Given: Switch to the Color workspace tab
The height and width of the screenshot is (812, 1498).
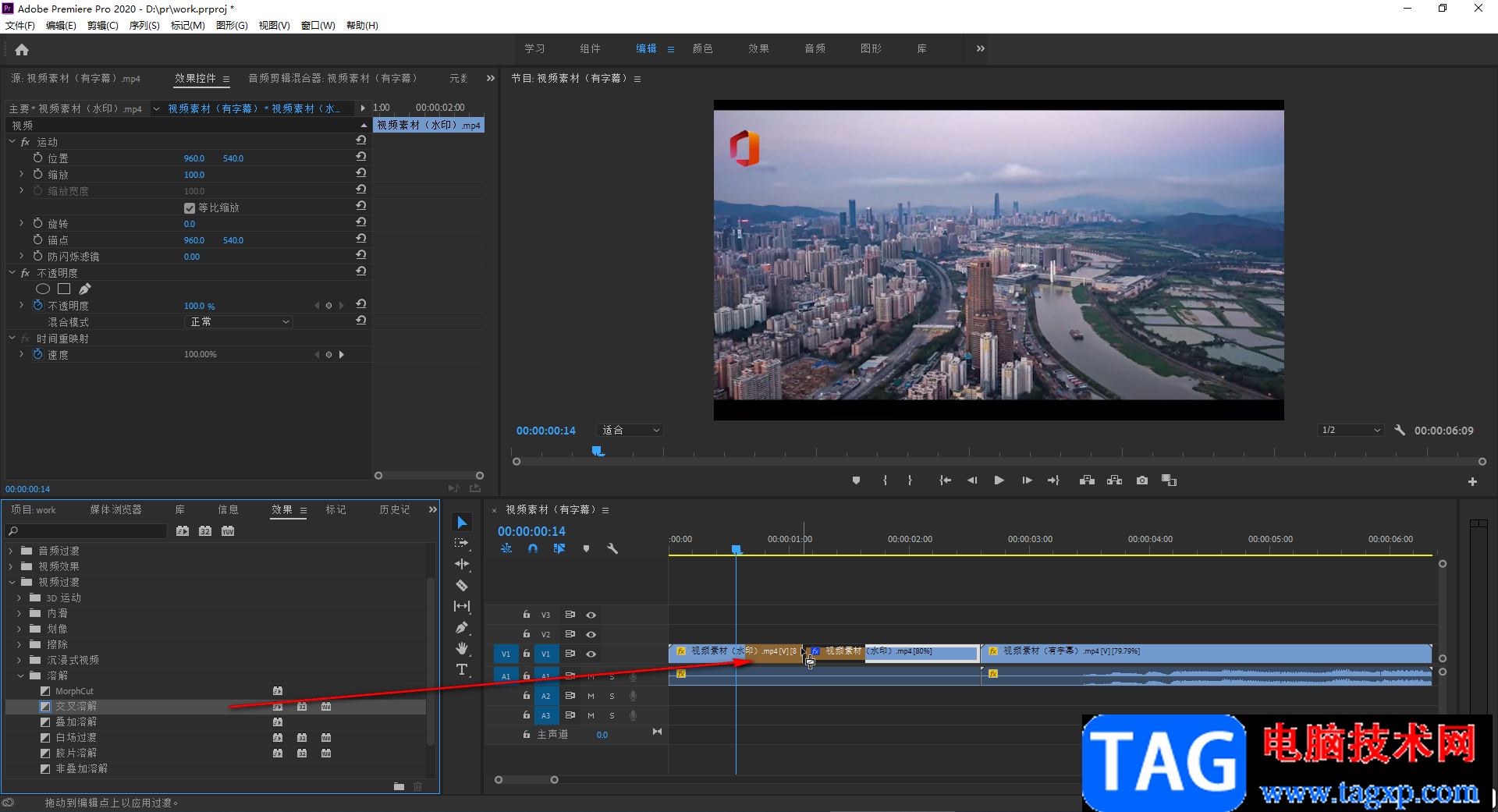Looking at the screenshot, I should (702, 48).
